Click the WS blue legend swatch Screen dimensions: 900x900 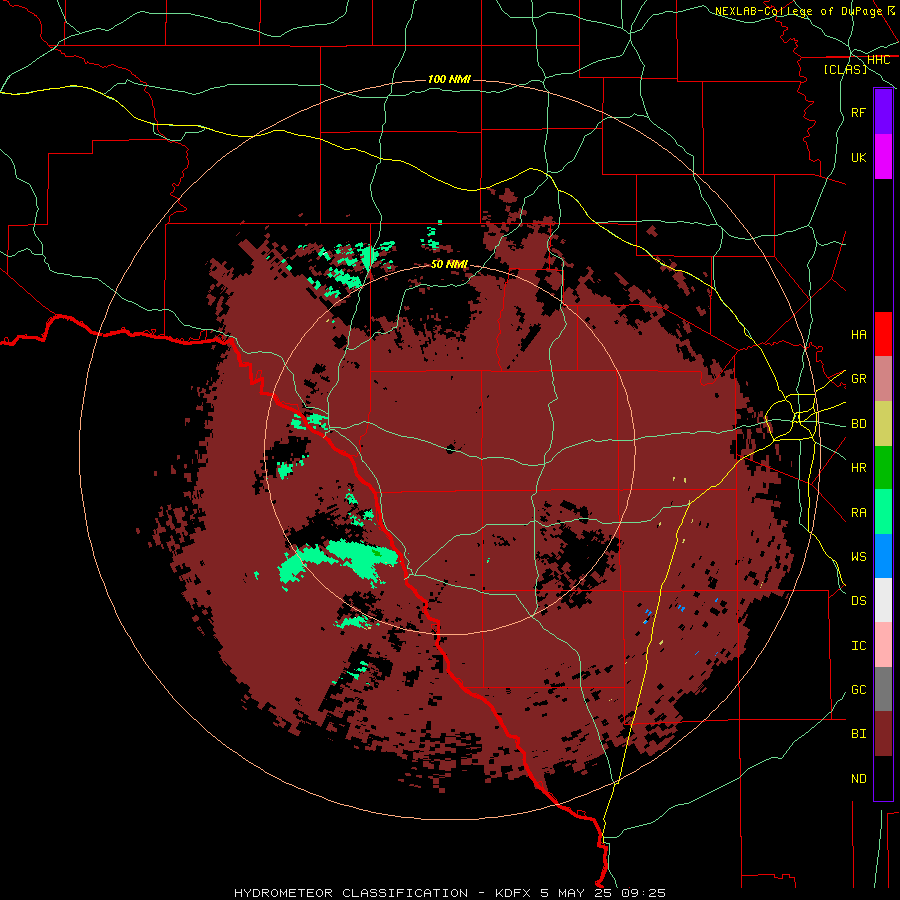[883, 556]
